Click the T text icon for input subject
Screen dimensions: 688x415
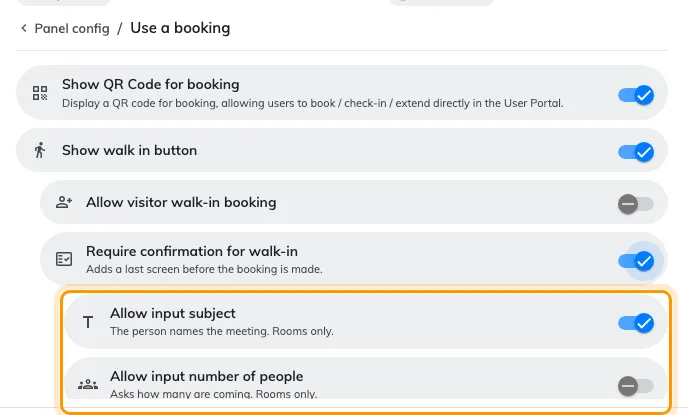(x=88, y=322)
